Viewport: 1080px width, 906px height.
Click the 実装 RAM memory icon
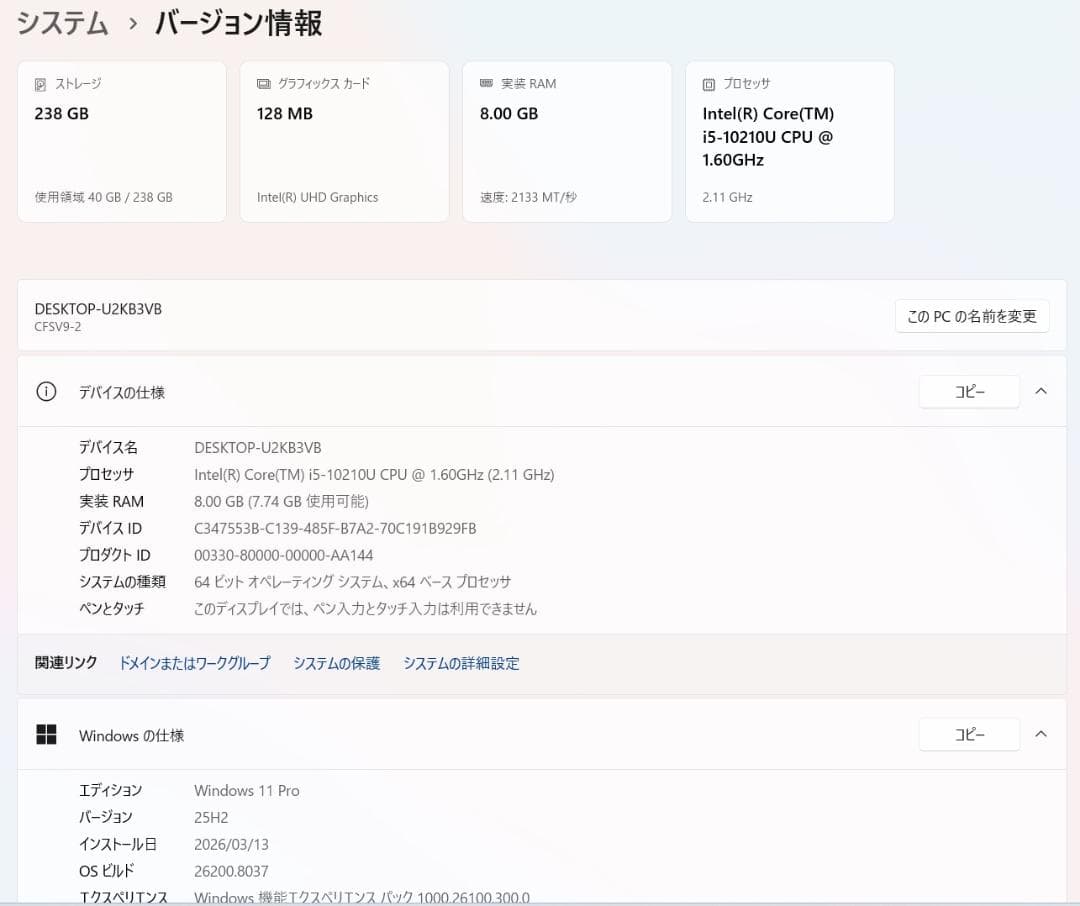pyautogui.click(x=486, y=84)
